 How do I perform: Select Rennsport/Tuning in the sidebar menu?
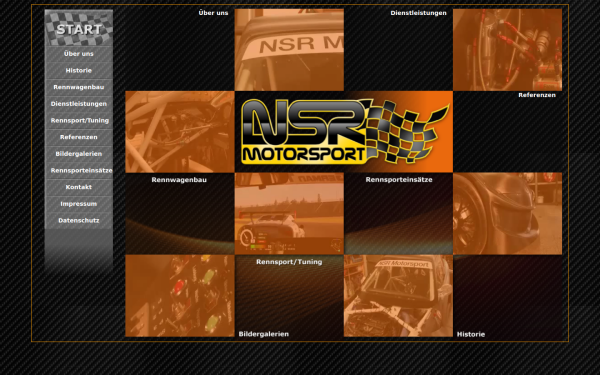[79, 121]
